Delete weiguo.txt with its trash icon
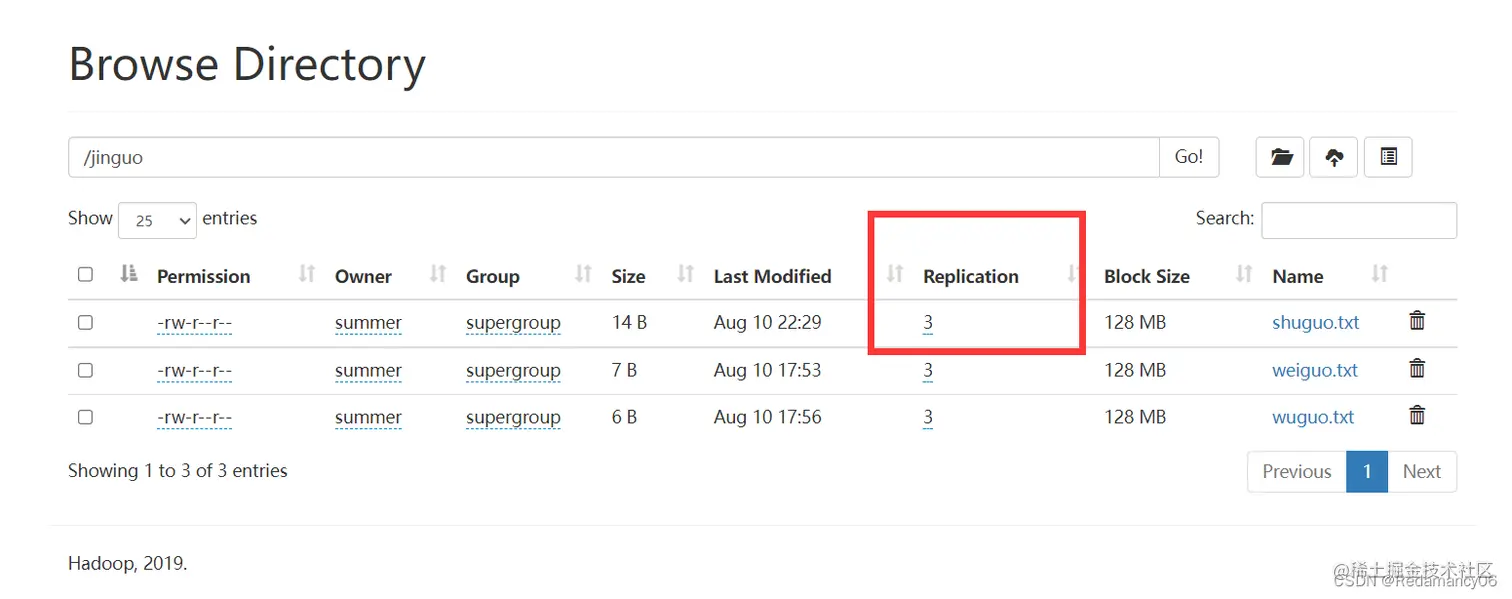Image resolution: width=1512 pixels, height=599 pixels. pyautogui.click(x=1417, y=369)
